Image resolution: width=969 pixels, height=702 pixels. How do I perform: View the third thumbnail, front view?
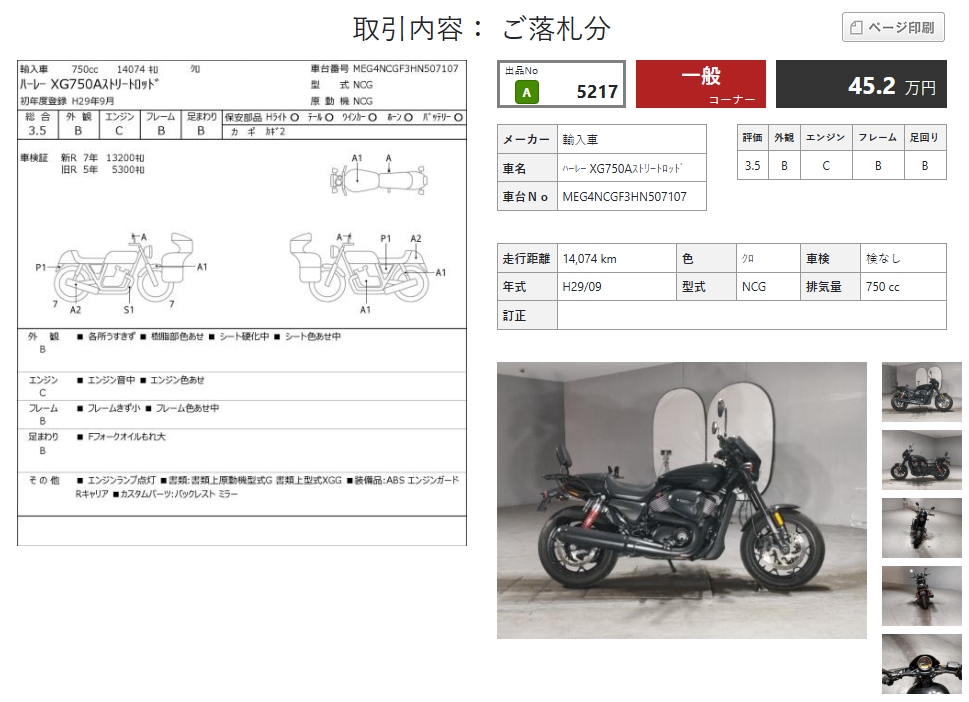pyautogui.click(x=921, y=527)
